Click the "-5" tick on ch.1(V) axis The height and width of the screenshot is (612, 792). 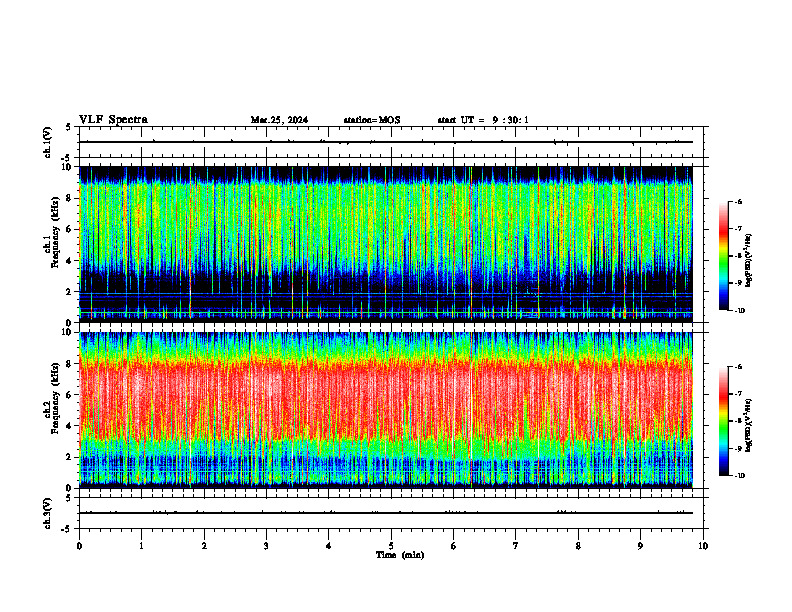pyautogui.click(x=66, y=158)
